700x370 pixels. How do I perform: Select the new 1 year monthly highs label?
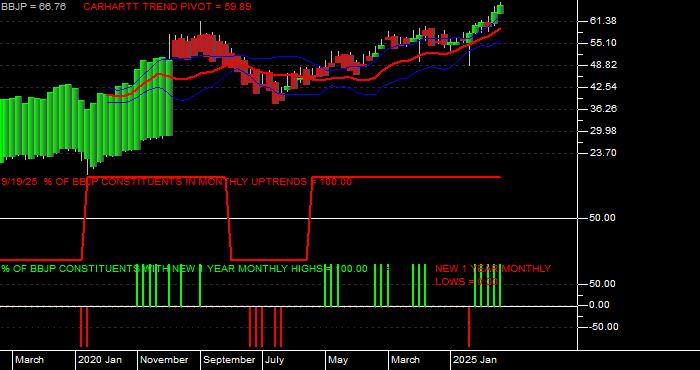coord(184,269)
